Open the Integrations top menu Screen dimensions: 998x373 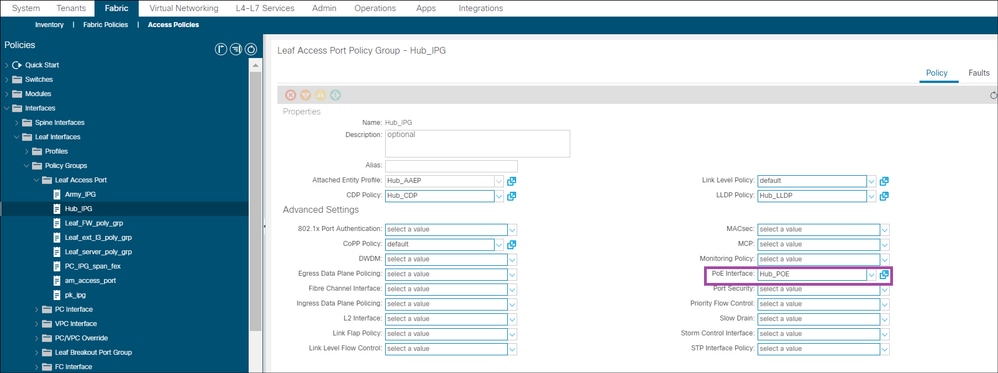tap(481, 8)
